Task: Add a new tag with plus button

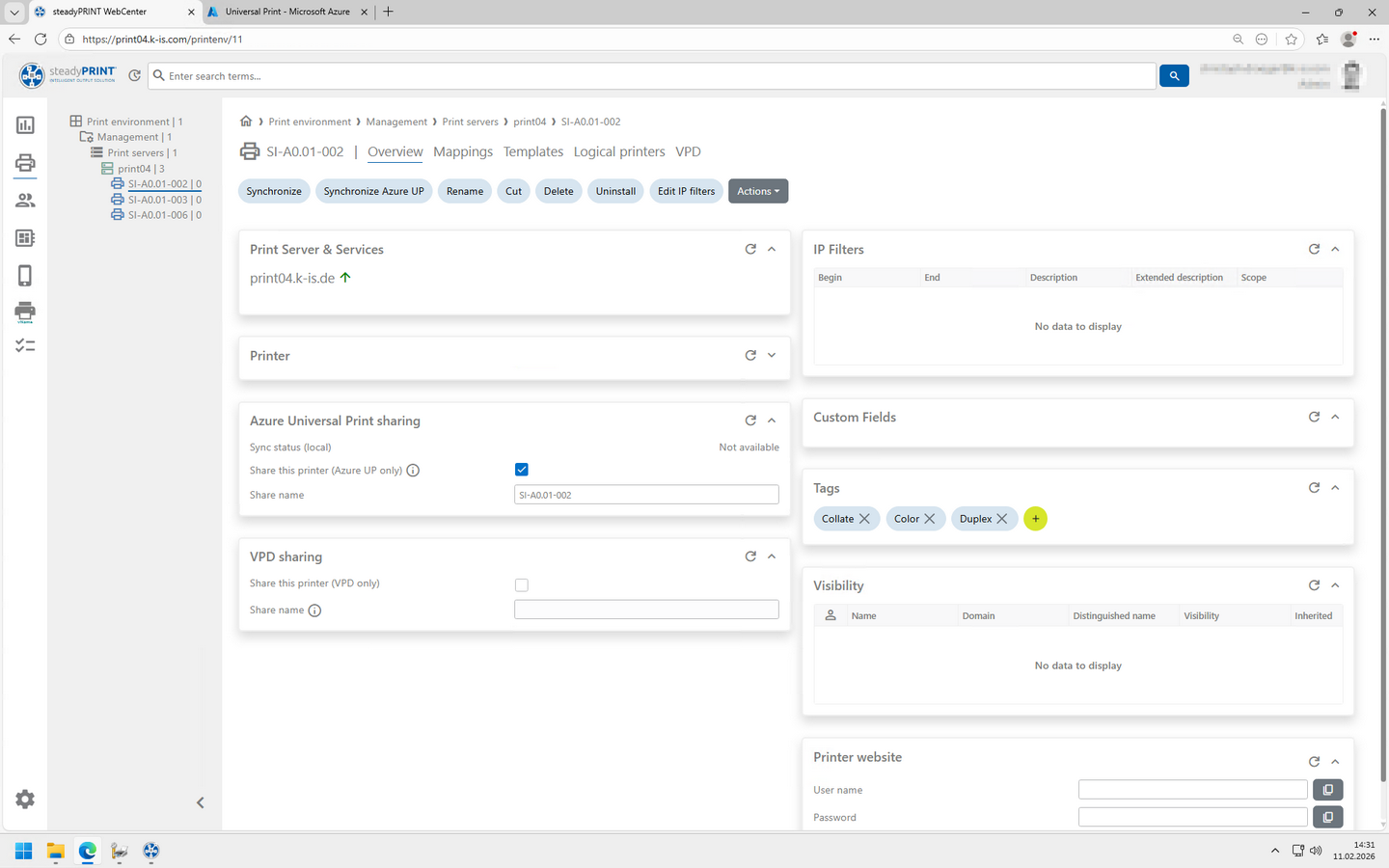Action: [1035, 519]
